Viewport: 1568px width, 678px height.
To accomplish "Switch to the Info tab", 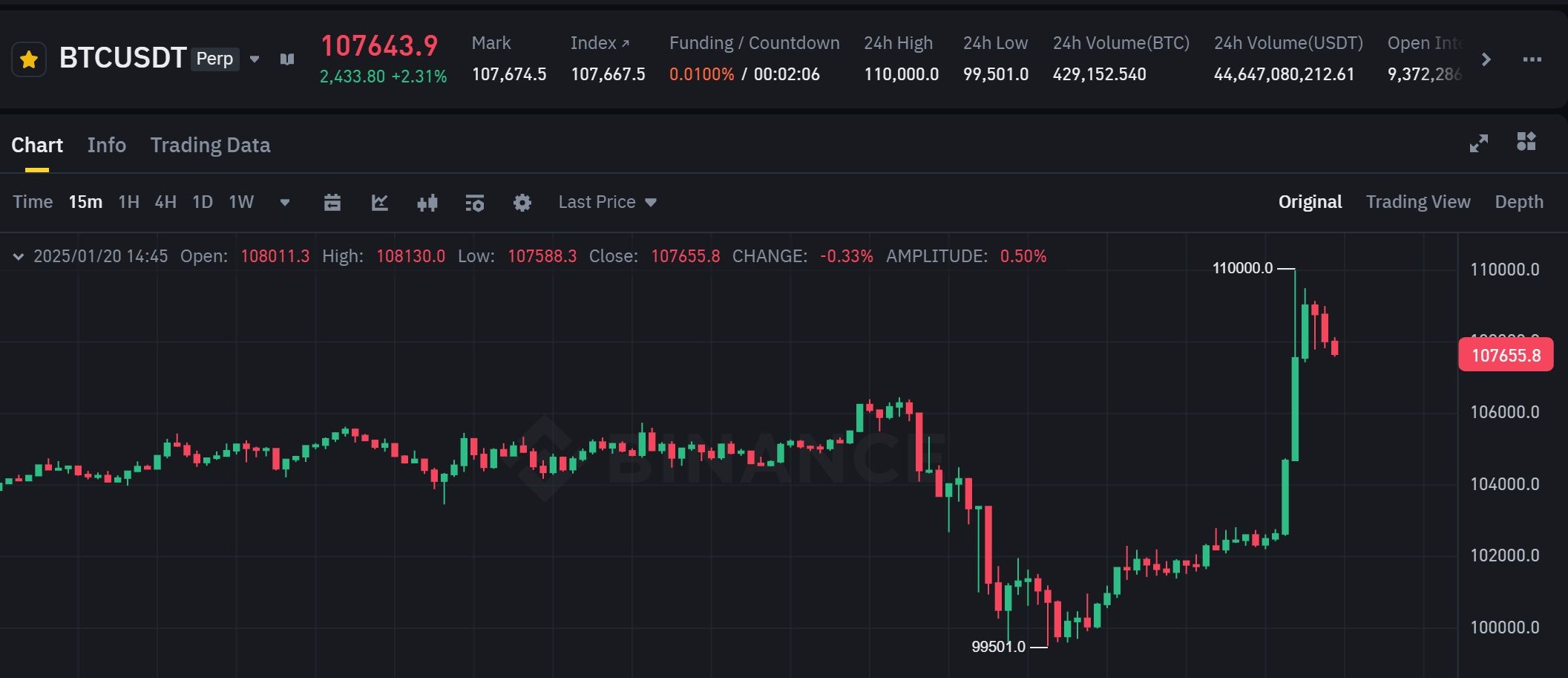I will [106, 145].
